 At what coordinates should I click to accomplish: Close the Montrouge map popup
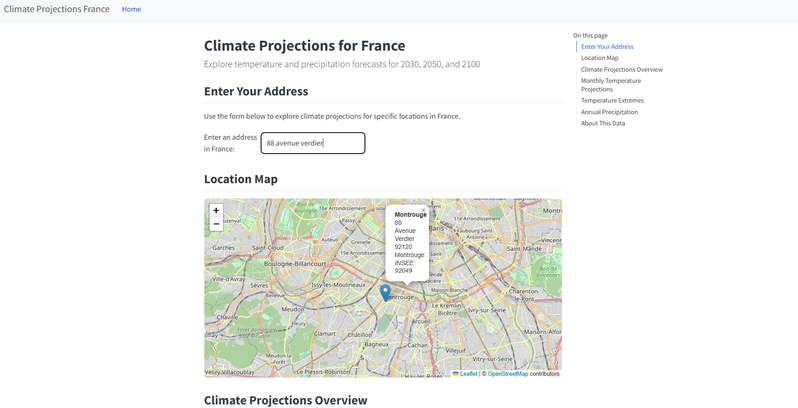point(423,210)
